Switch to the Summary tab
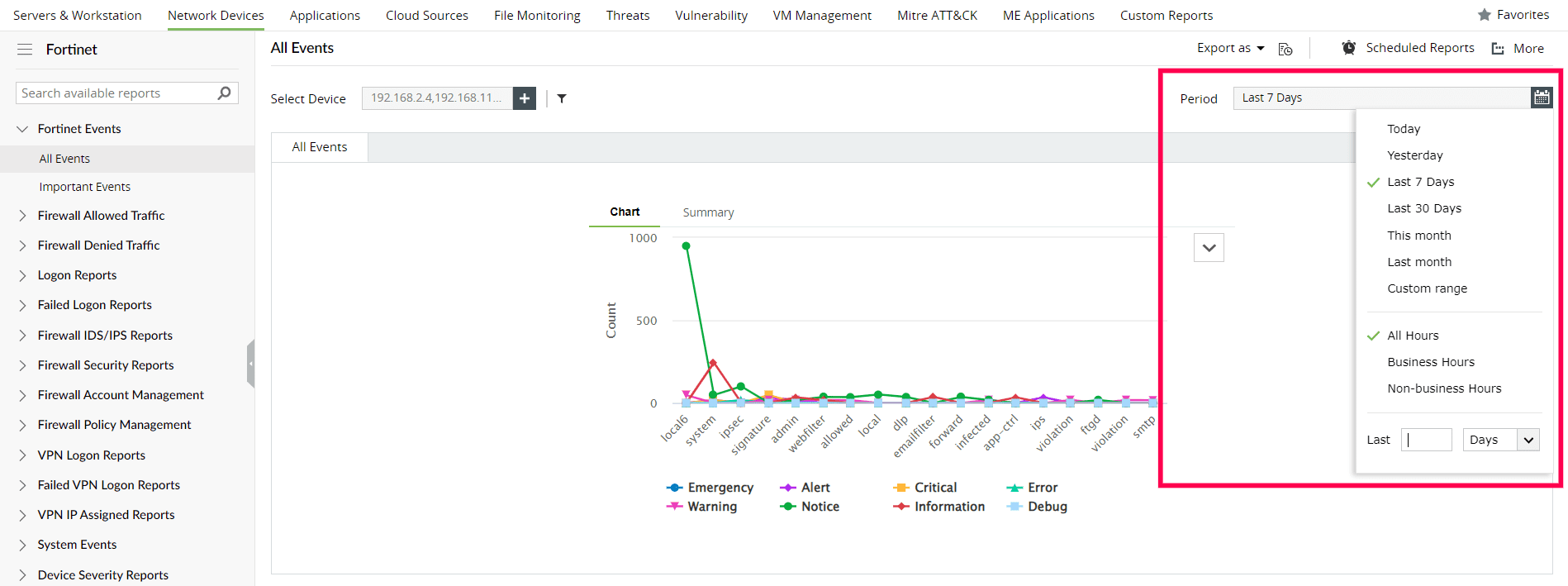The image size is (1568, 586). tap(708, 212)
